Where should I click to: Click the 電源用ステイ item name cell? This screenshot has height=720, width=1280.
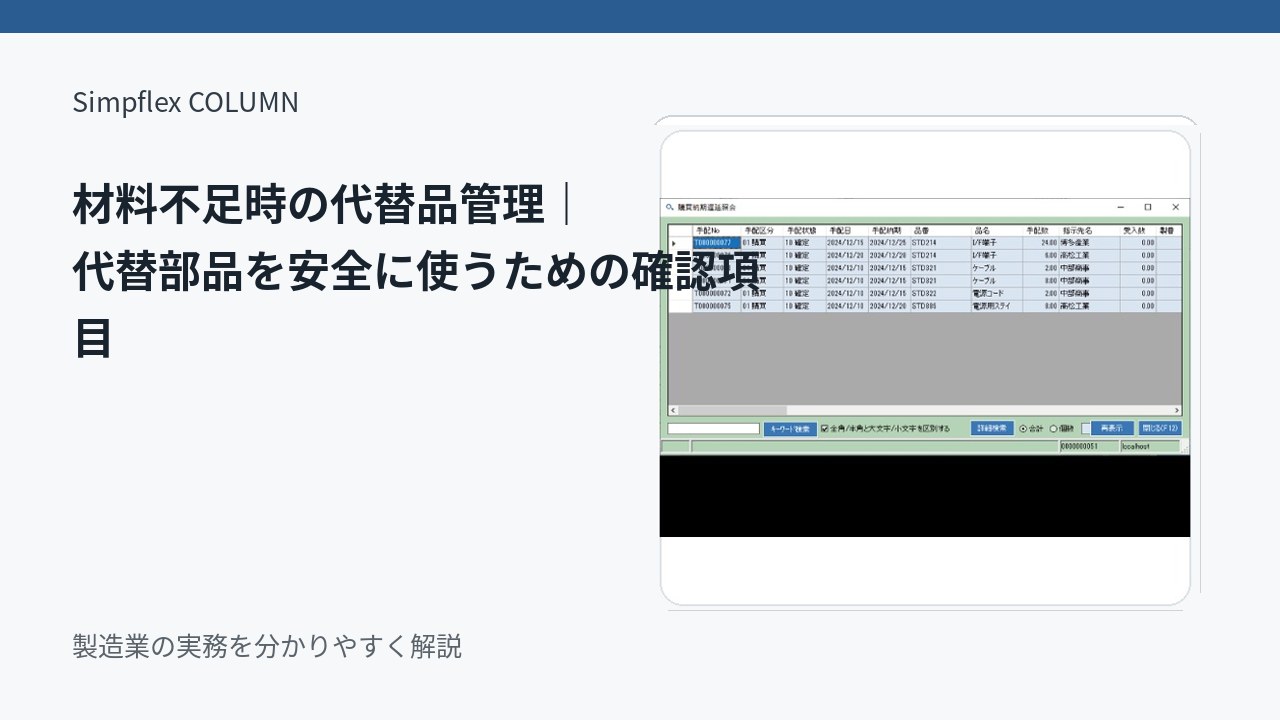997,307
